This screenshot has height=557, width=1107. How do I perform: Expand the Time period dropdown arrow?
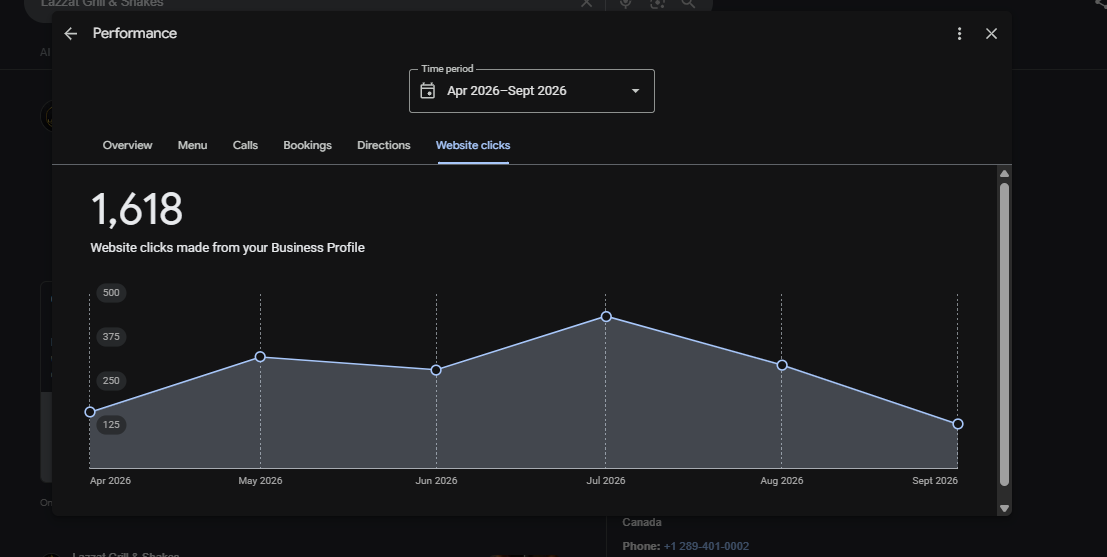tap(635, 91)
